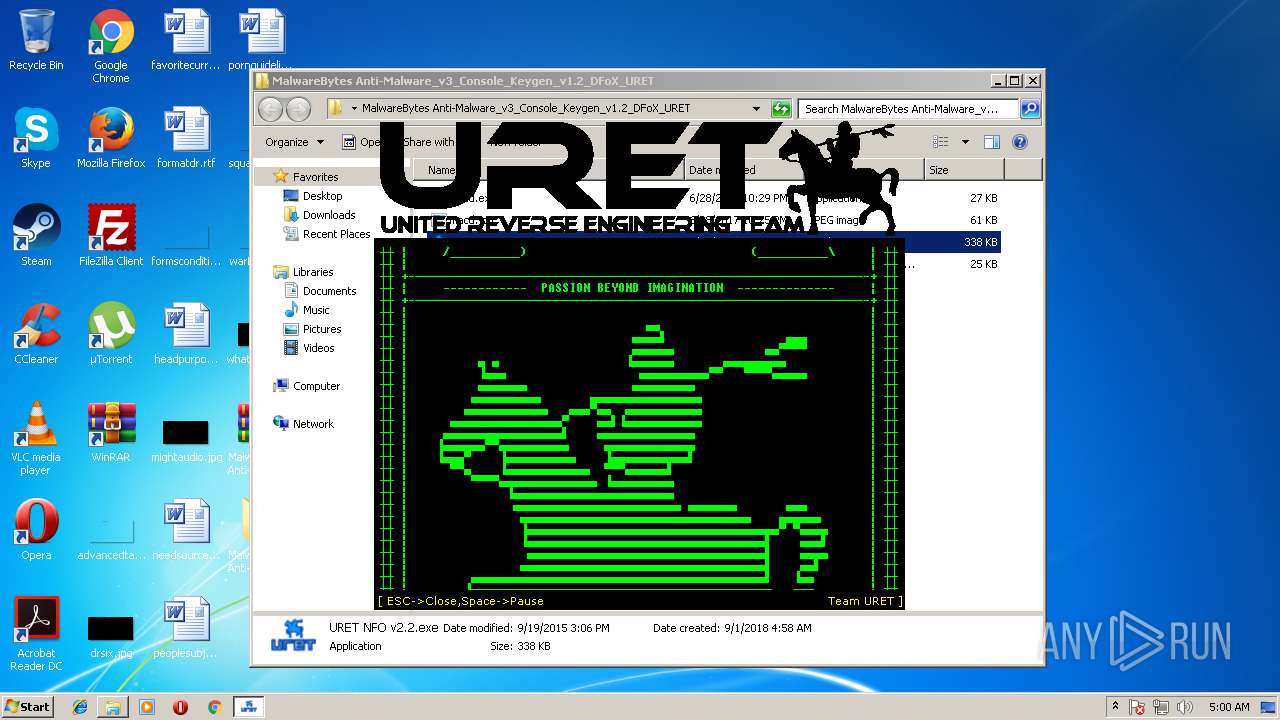Refresh the folder via address bar button

781,108
